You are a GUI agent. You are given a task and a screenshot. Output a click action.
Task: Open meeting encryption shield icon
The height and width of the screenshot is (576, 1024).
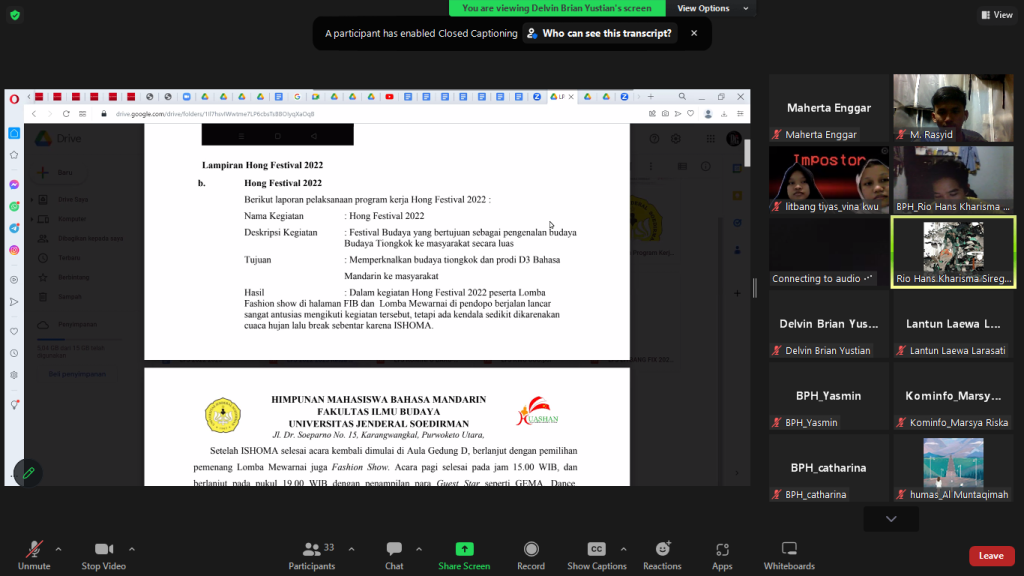pyautogui.click(x=15, y=14)
